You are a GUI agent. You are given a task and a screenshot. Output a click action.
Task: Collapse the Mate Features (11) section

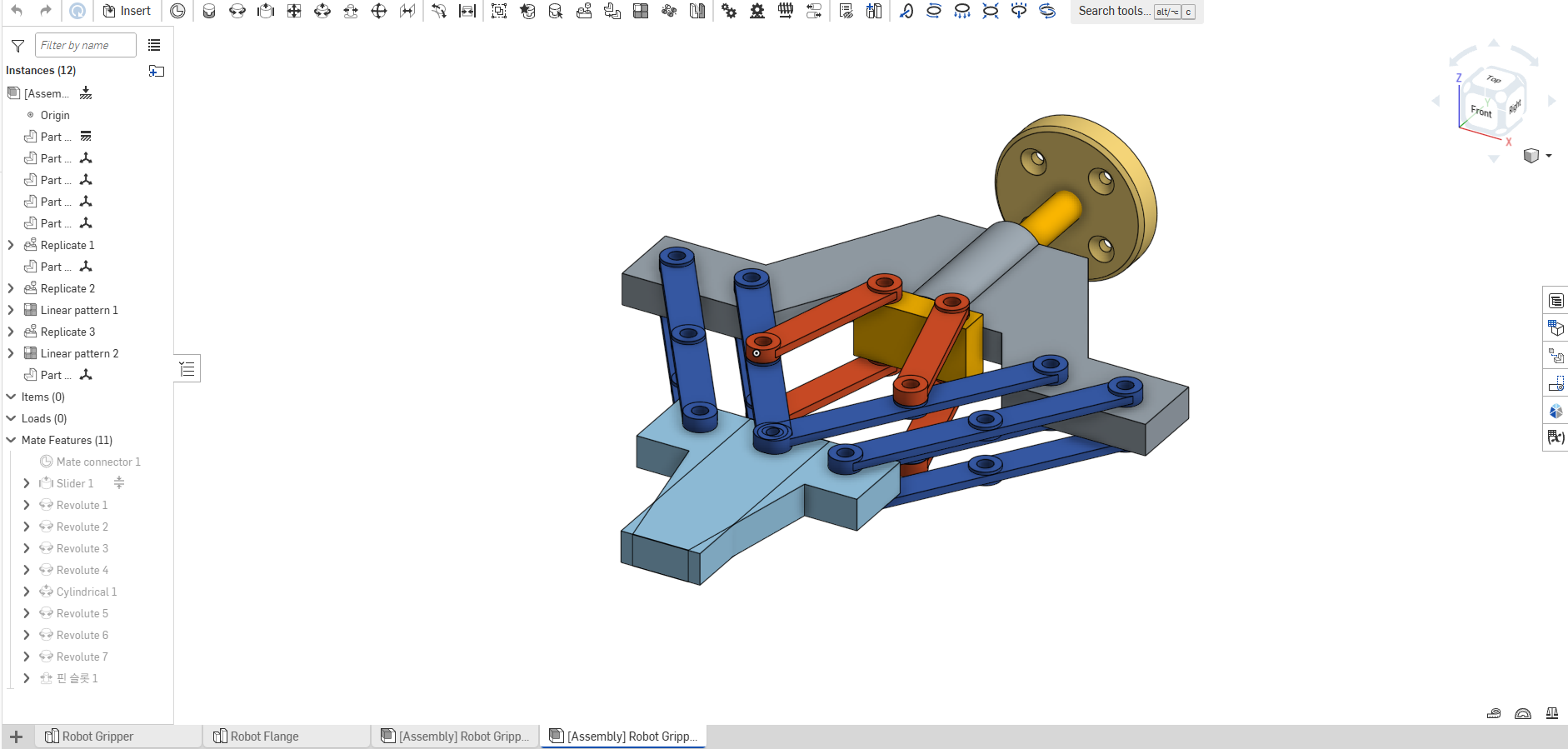click(11, 440)
